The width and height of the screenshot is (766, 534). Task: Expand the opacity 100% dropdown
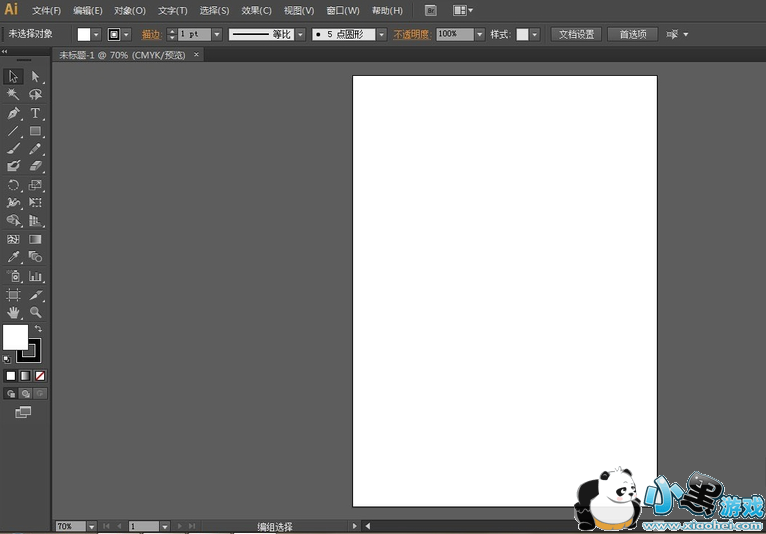pos(480,34)
